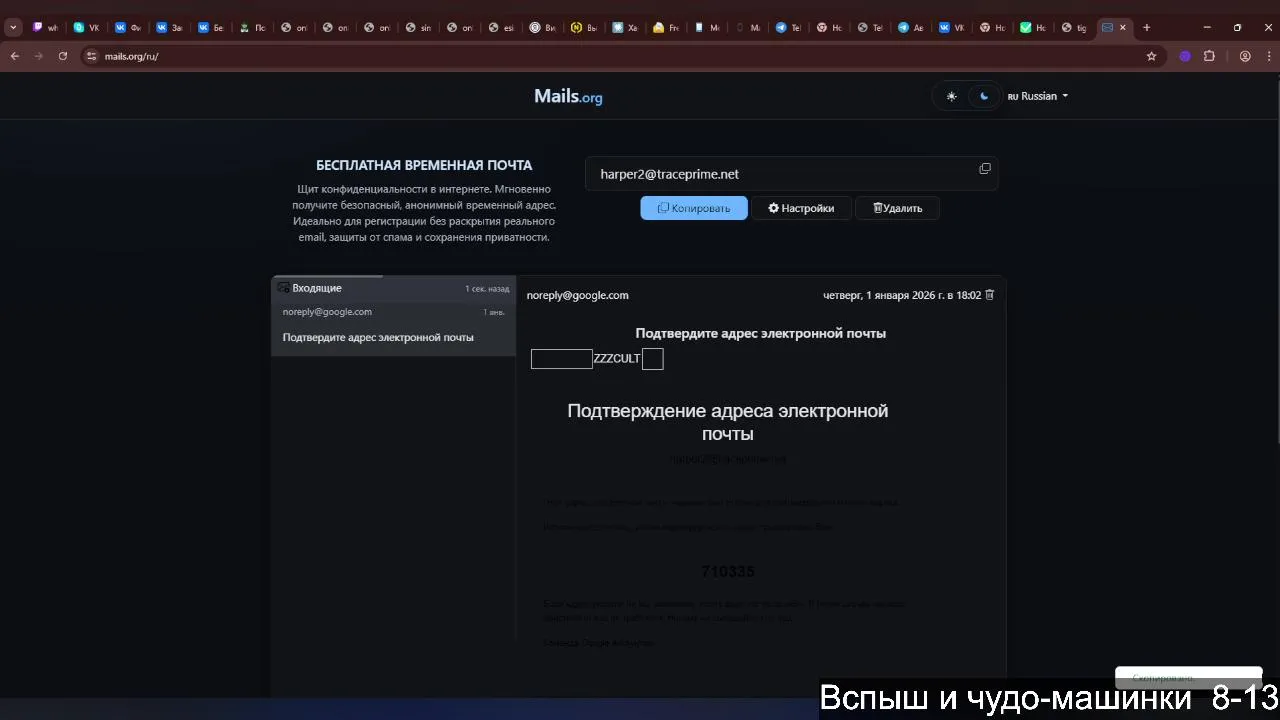Switch to the Twitch 'wh' tab
Viewport: 1280px width, 720px height.
[45, 27]
